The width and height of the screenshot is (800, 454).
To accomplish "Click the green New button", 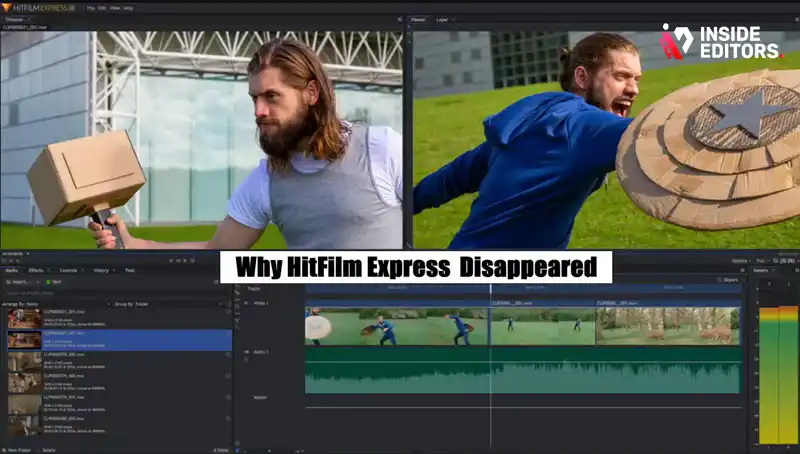I will (54, 282).
